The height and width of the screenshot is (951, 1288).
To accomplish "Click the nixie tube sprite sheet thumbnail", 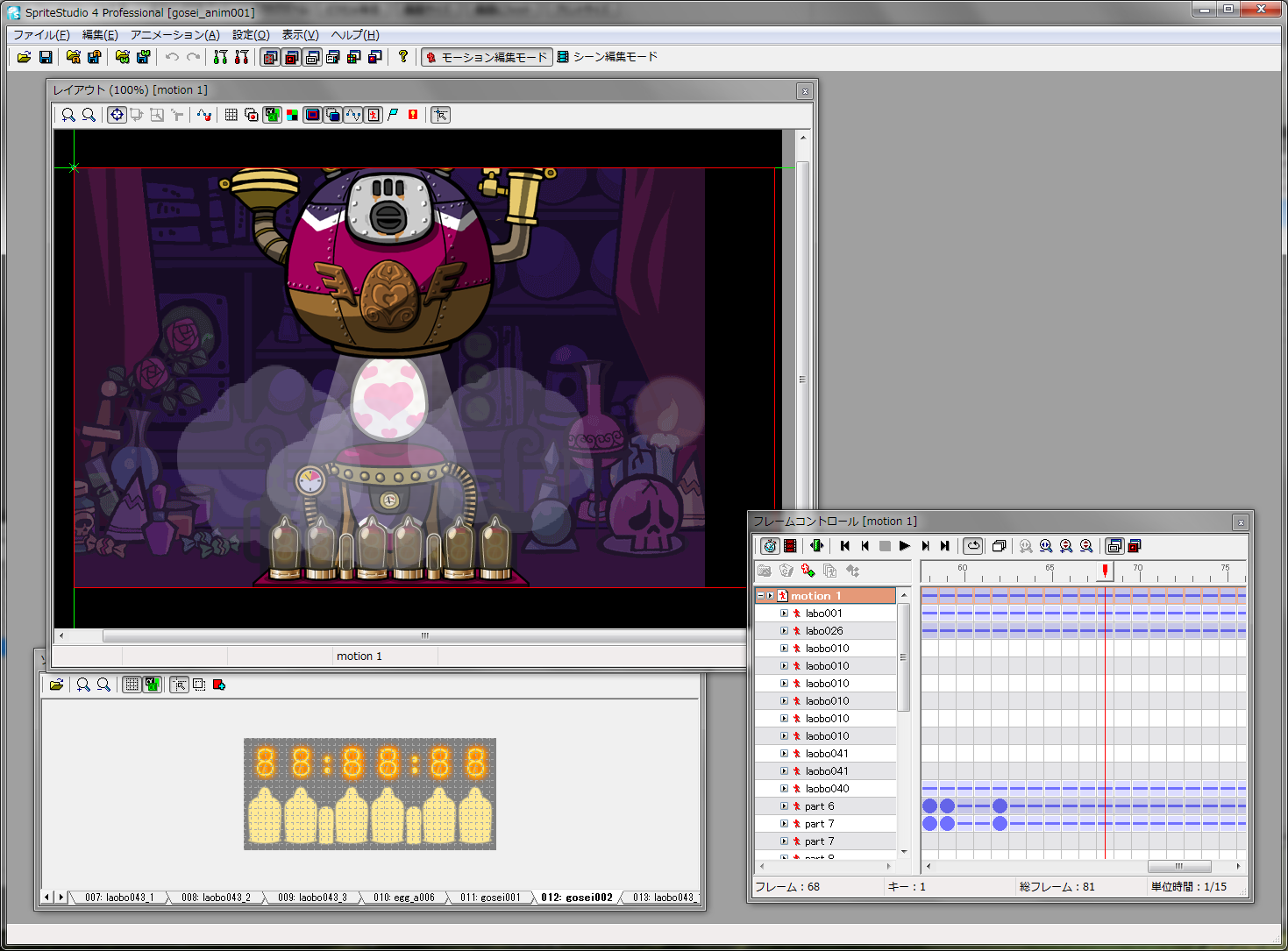I will [x=370, y=794].
